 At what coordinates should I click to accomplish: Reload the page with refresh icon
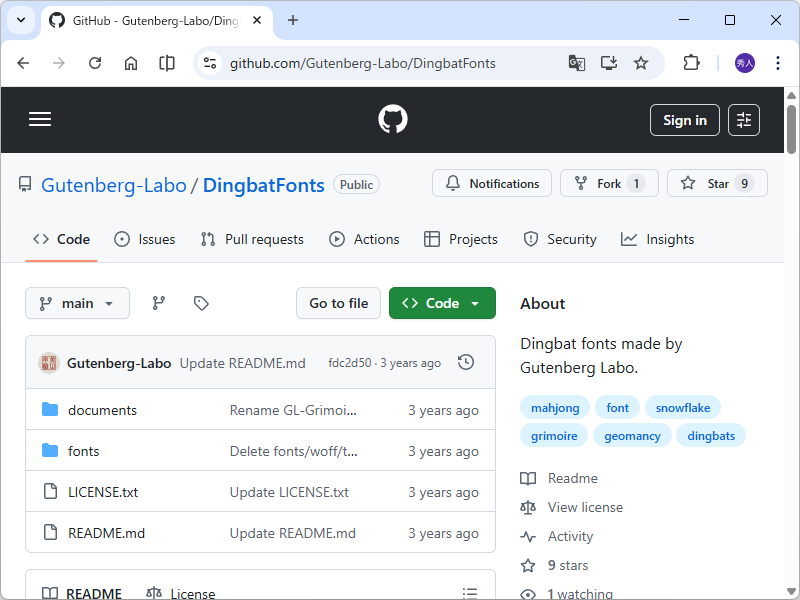click(95, 63)
